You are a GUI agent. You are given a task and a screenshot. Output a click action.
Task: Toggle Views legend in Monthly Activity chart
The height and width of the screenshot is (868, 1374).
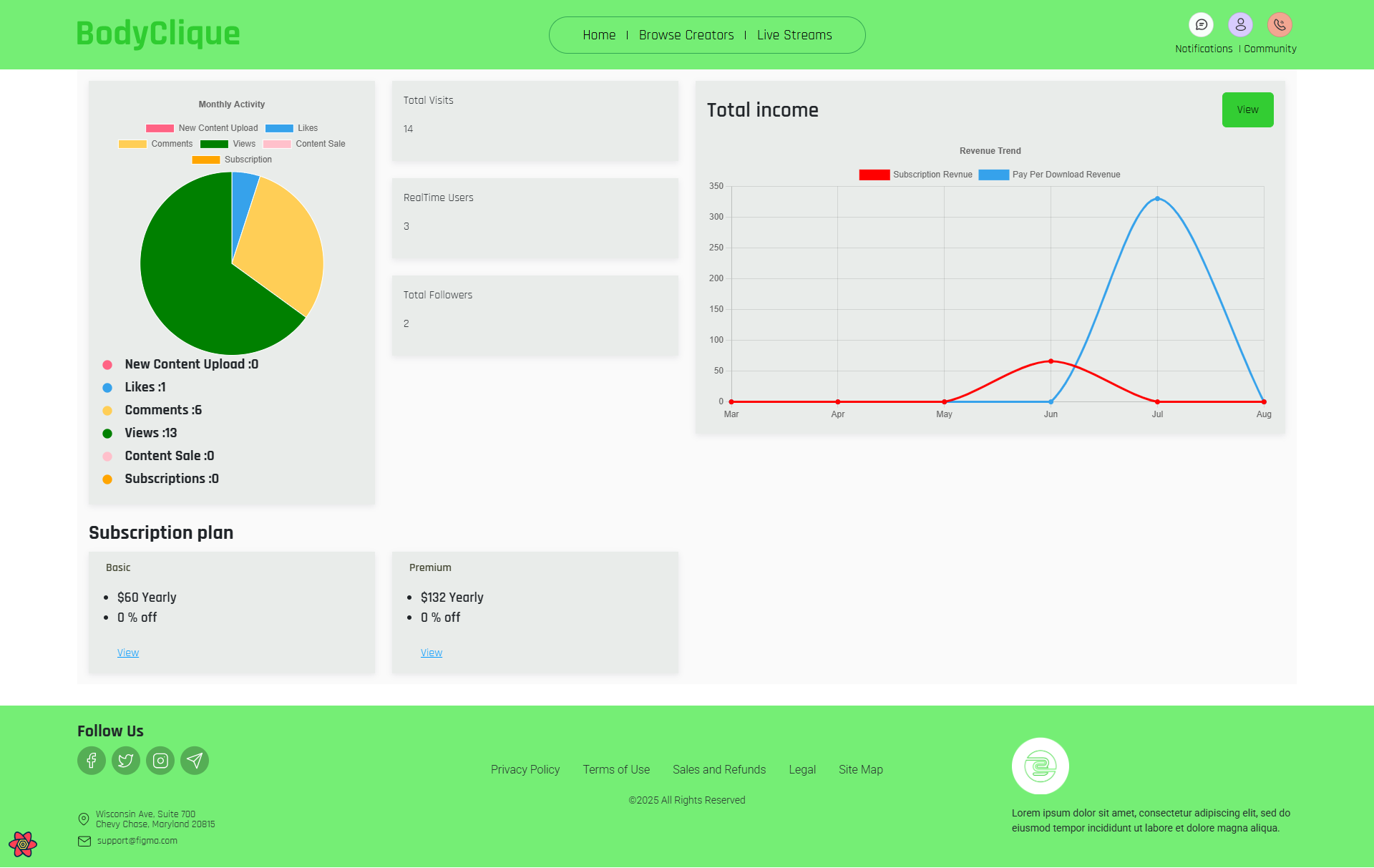(228, 144)
